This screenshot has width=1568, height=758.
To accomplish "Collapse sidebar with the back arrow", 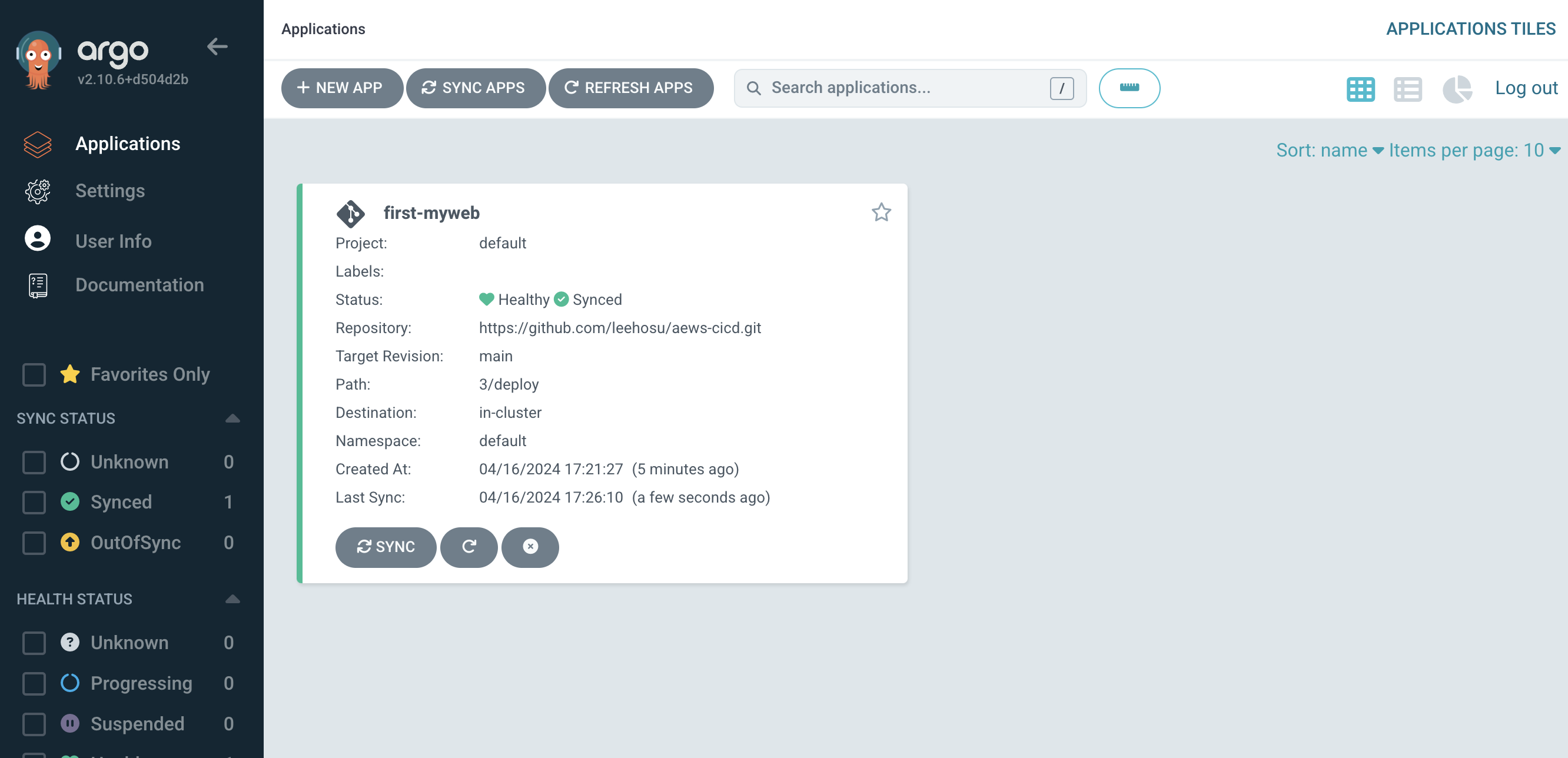I will [217, 46].
